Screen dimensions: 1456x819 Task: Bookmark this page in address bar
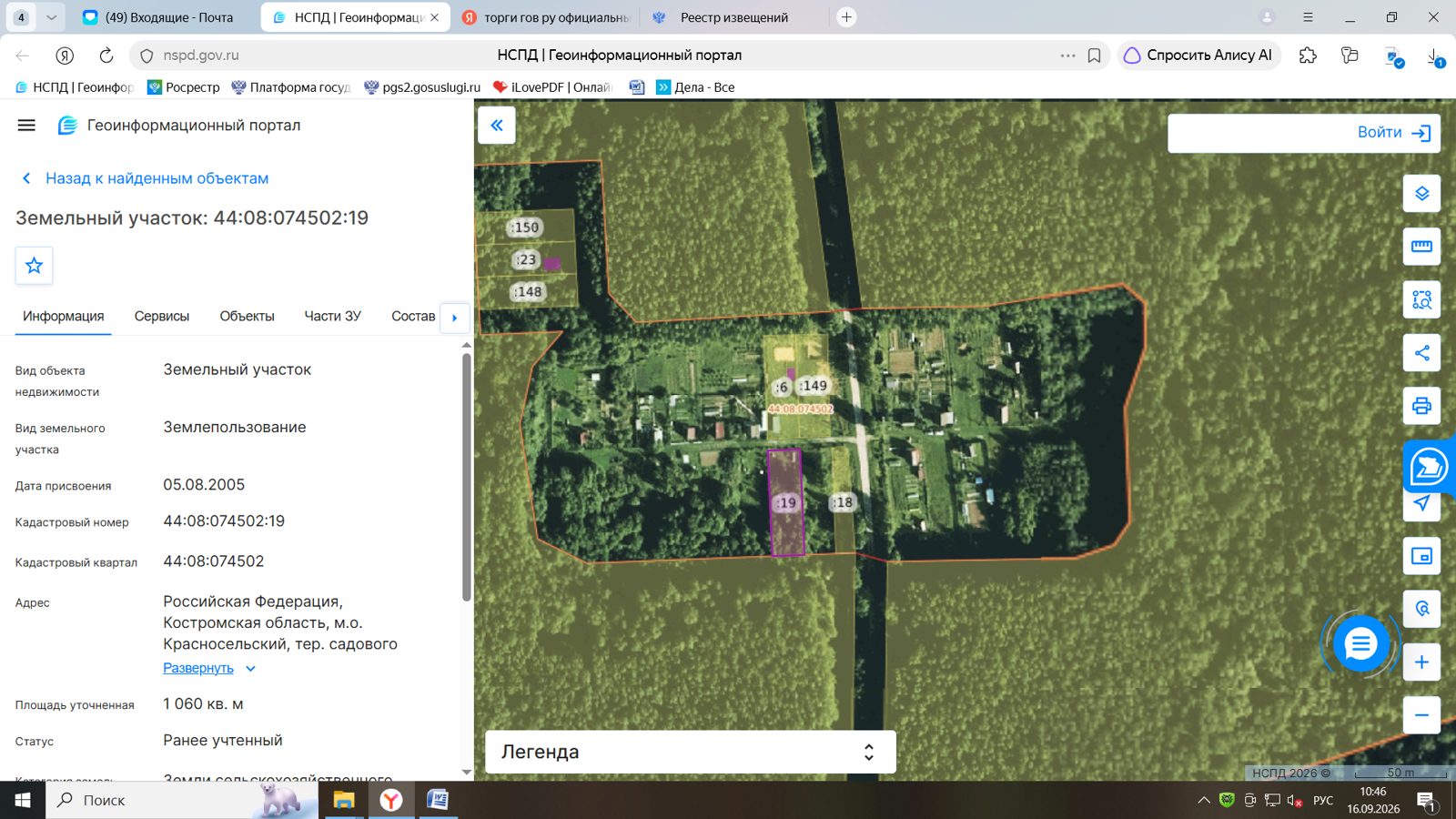[x=1094, y=56]
